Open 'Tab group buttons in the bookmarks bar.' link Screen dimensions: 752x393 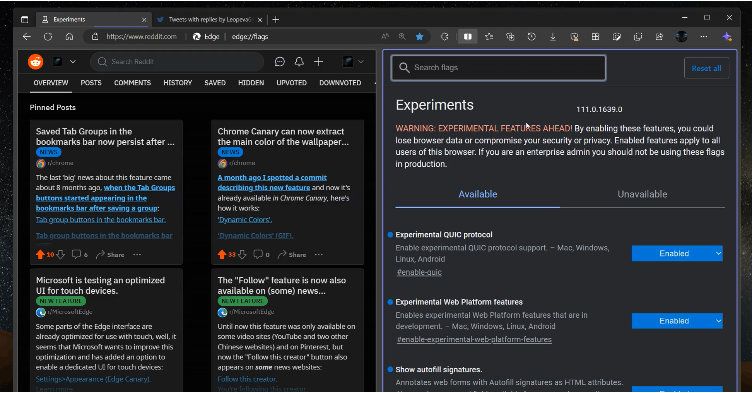coord(101,220)
